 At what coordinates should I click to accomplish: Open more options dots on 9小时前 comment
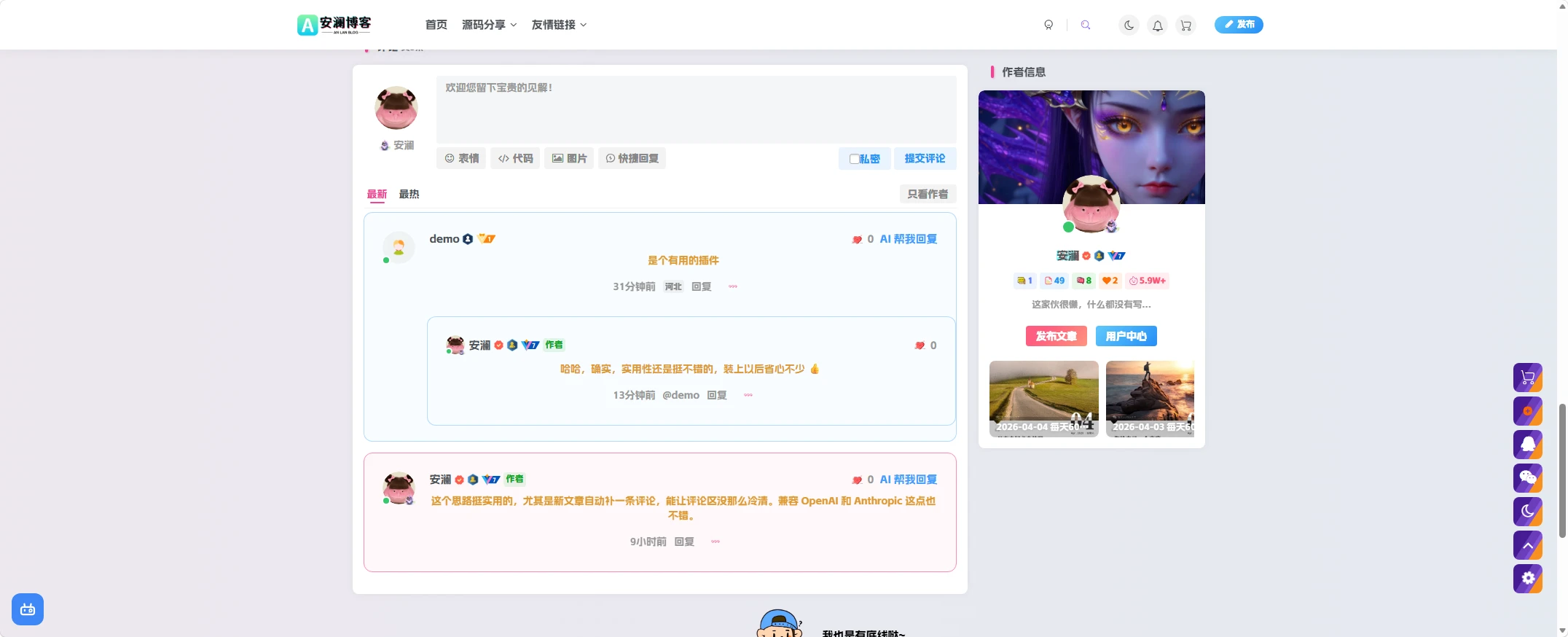coord(716,542)
